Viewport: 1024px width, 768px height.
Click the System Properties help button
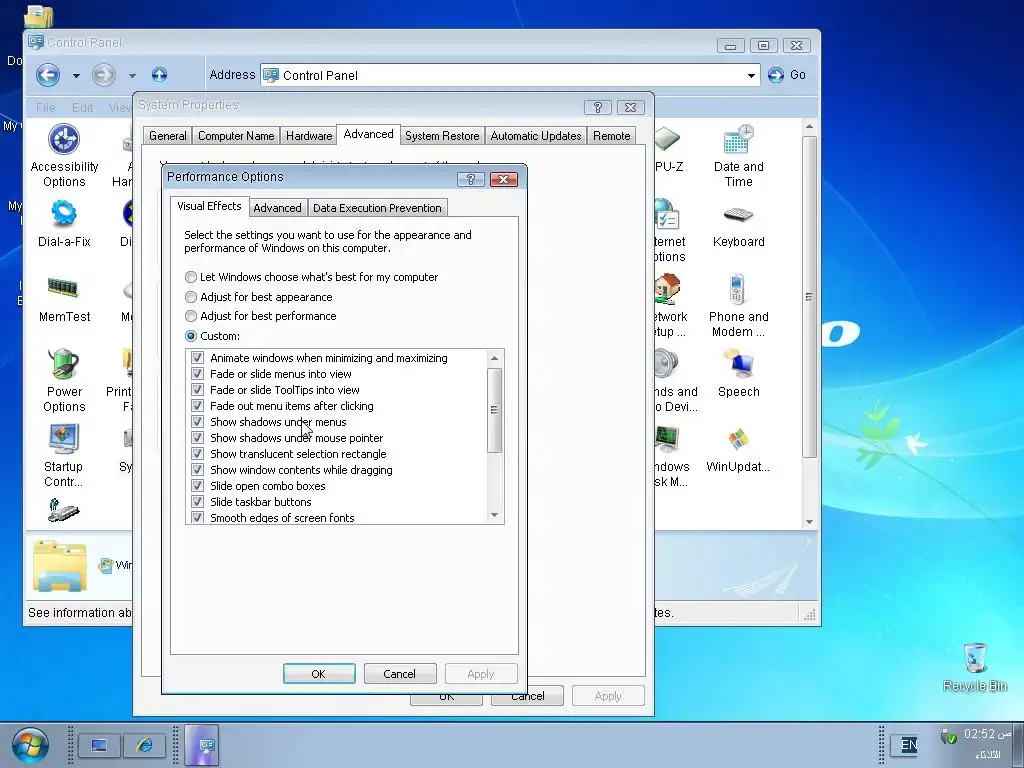click(x=598, y=107)
